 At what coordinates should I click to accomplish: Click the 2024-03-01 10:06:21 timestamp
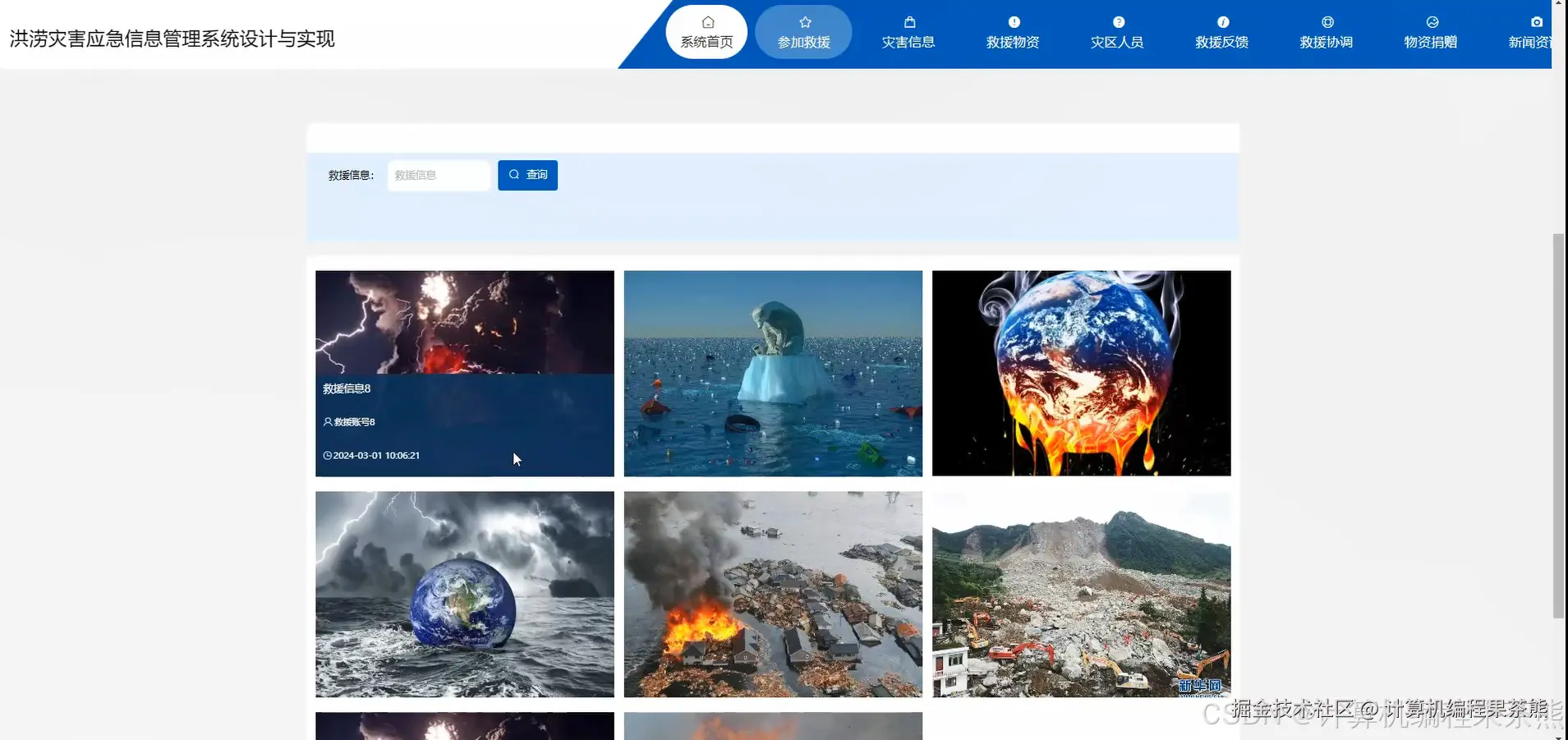point(376,455)
